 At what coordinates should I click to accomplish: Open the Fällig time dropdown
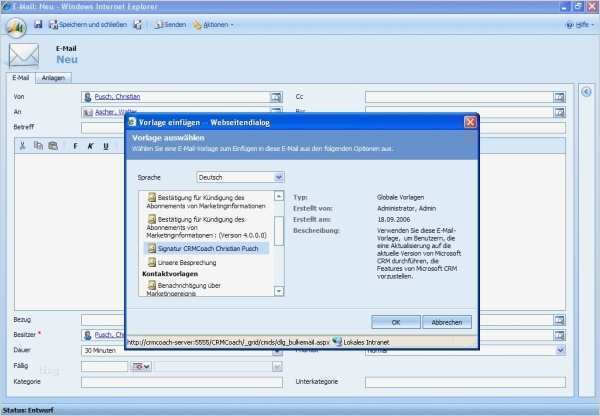(x=278, y=366)
